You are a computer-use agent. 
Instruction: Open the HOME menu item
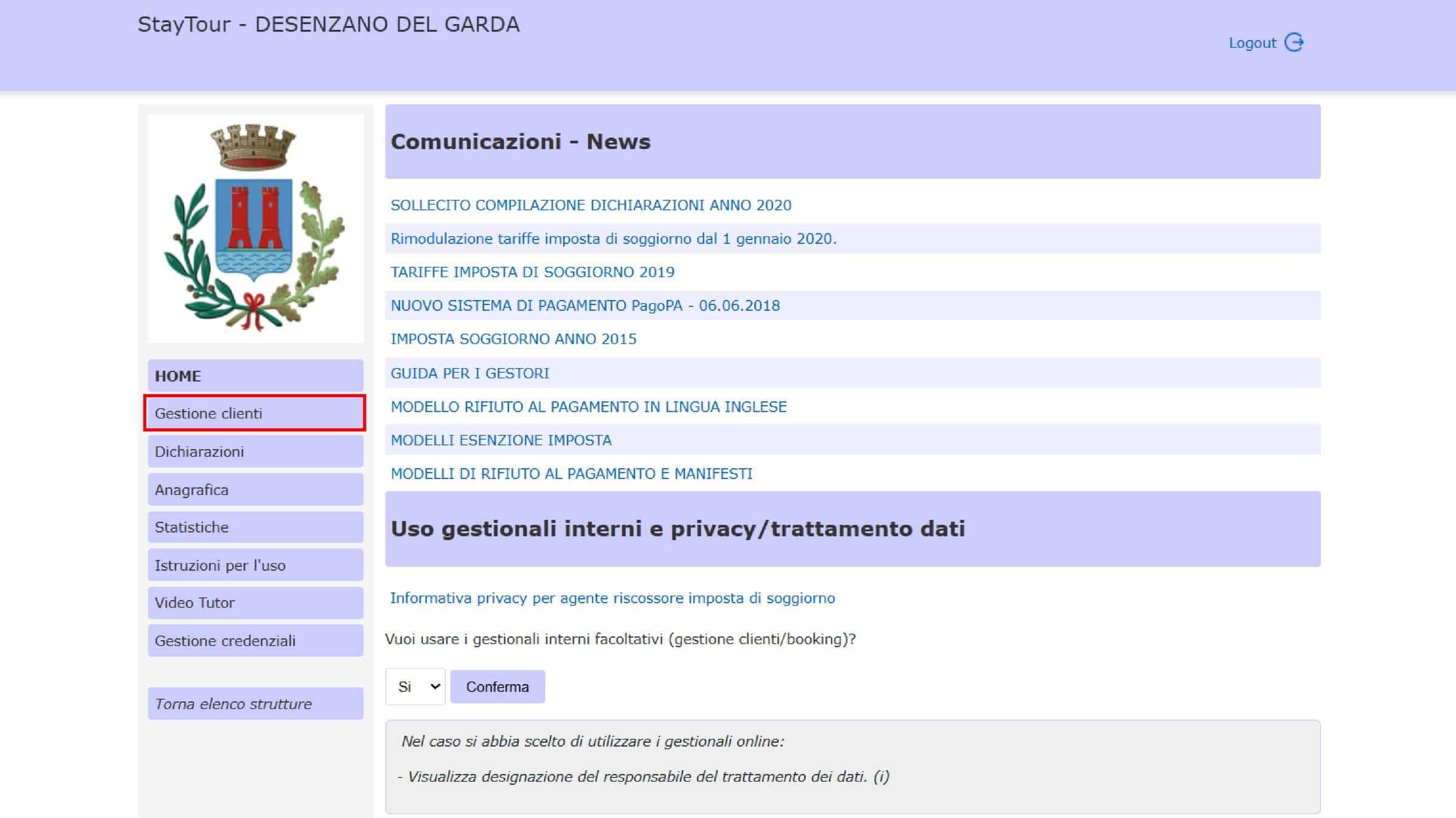pos(255,375)
